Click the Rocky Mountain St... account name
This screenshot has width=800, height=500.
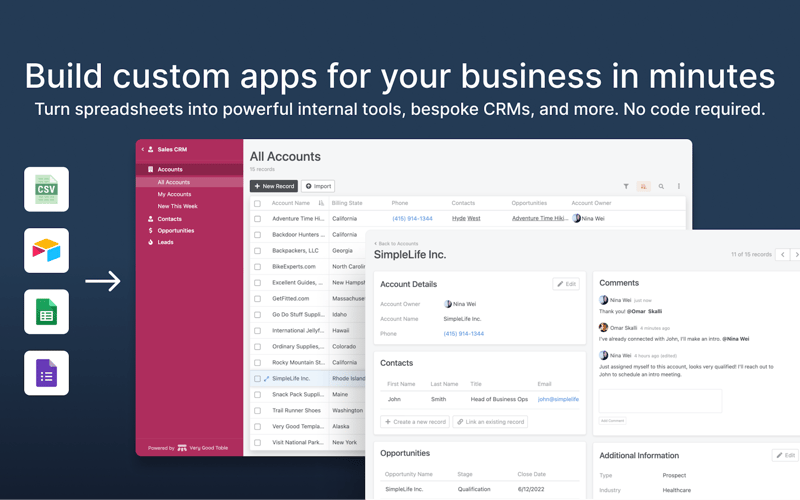click(x=298, y=363)
